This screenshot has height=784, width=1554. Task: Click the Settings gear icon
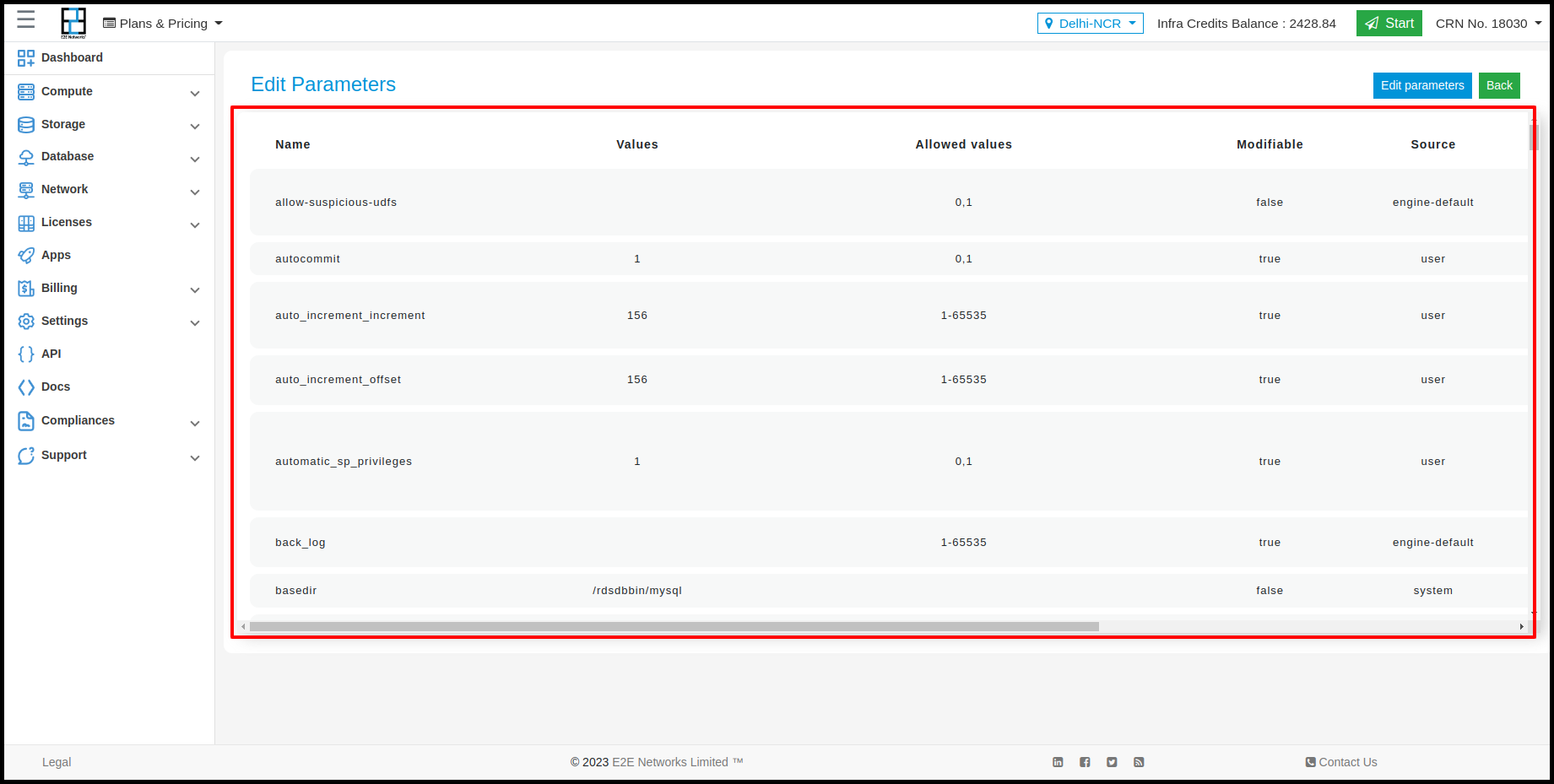(x=26, y=322)
